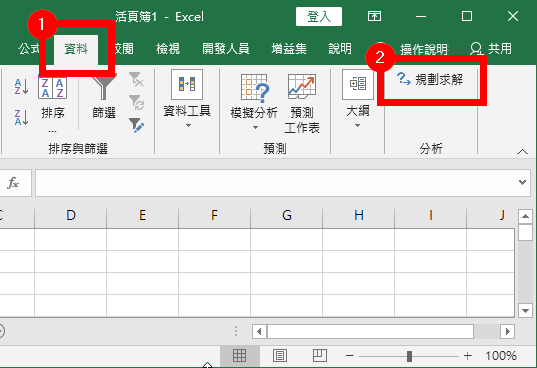The image size is (537, 368).
Task: Open the custom Sort (排序) dialog
Action: [52, 103]
